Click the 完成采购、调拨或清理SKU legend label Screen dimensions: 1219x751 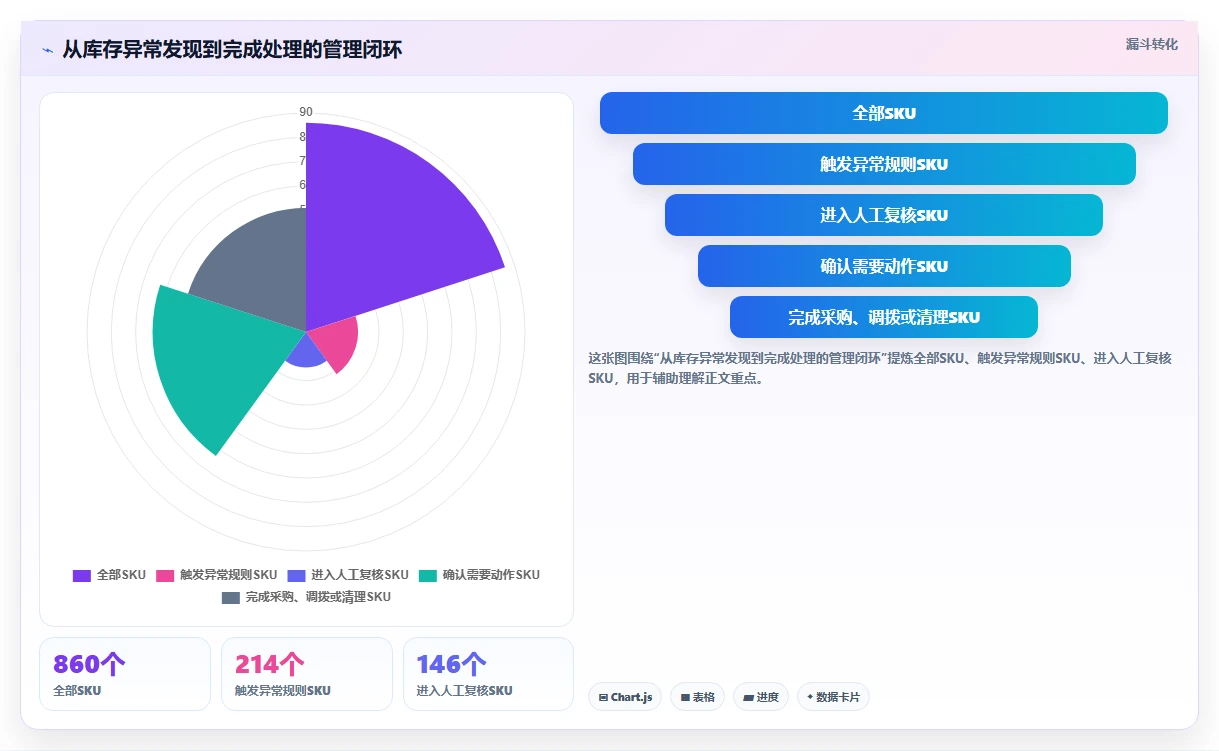click(318, 597)
